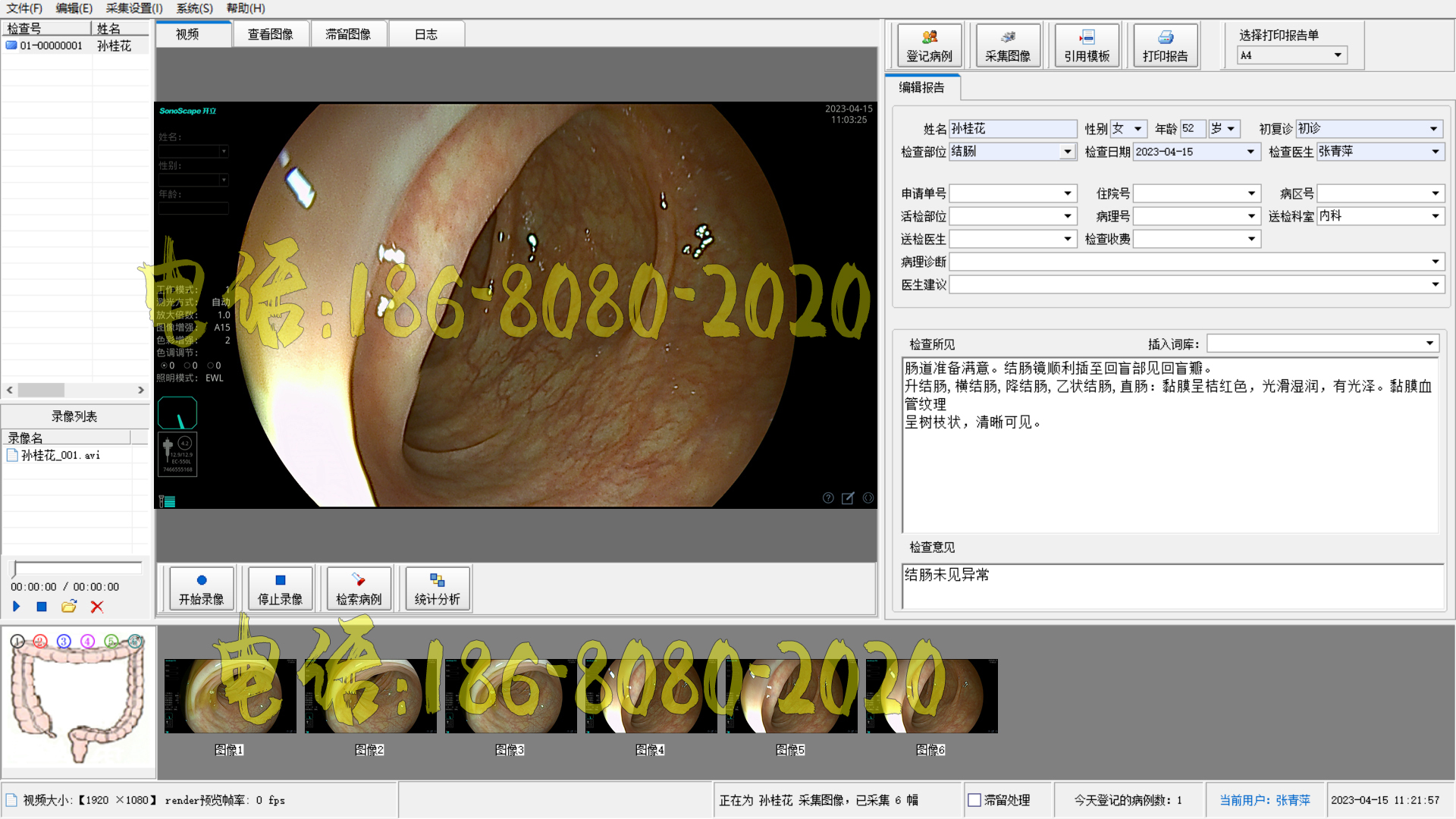The image size is (1456, 819).
Task: Select colon position marker 3 on diagram
Action: (x=64, y=642)
